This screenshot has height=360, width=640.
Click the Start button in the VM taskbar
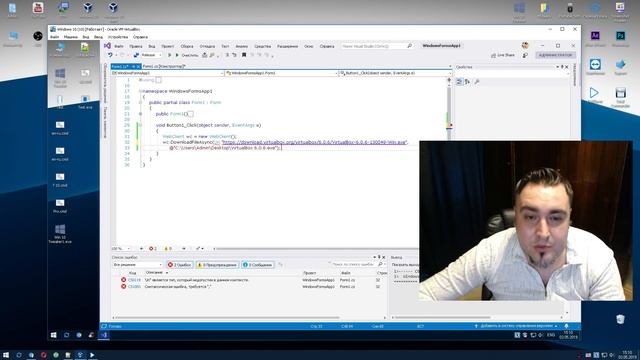53,335
